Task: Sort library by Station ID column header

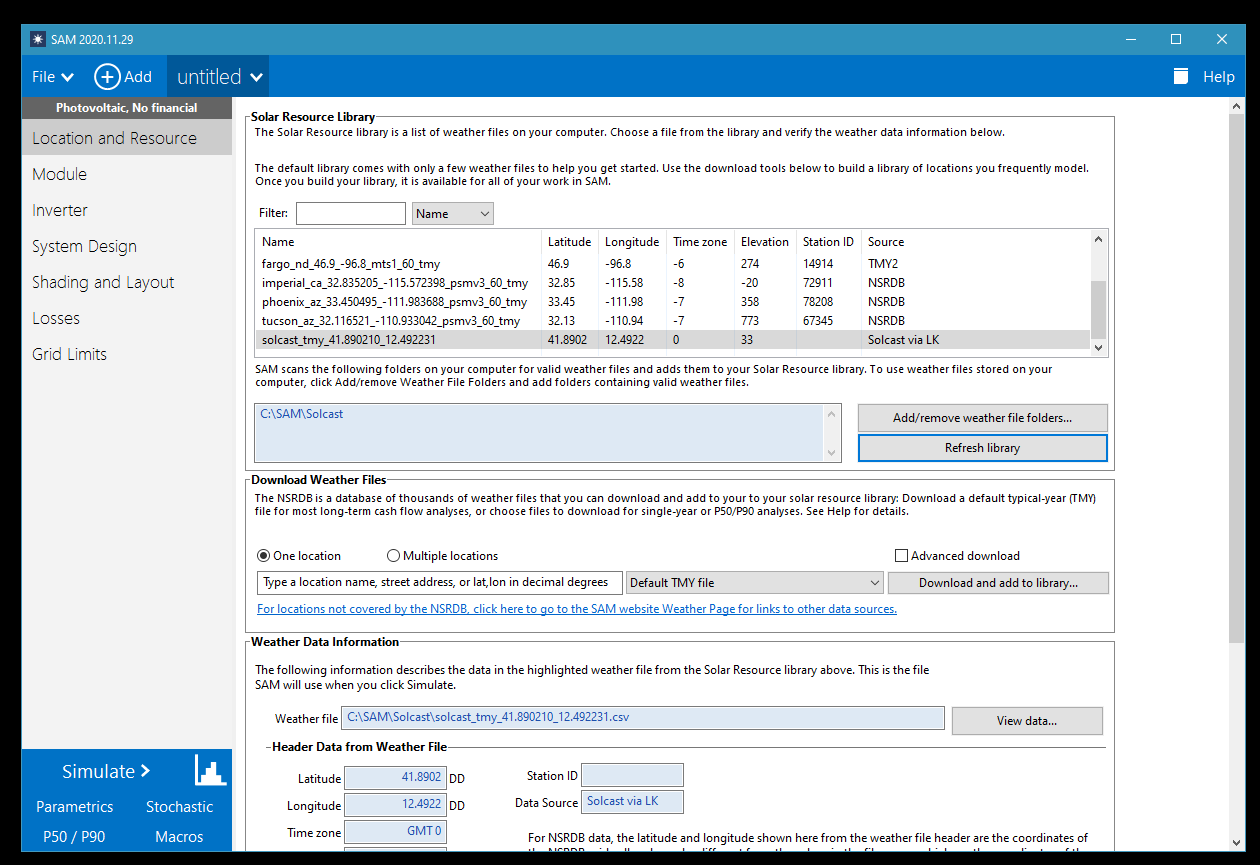Action: (x=828, y=242)
